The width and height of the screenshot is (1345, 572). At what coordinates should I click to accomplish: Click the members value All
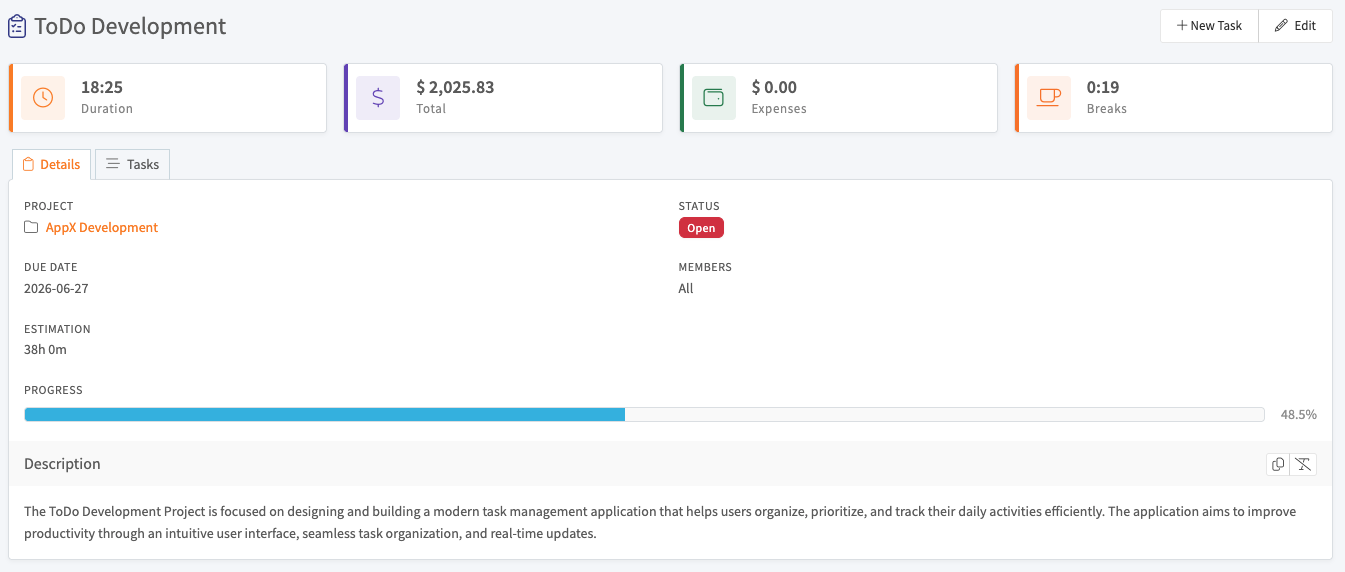pos(686,289)
